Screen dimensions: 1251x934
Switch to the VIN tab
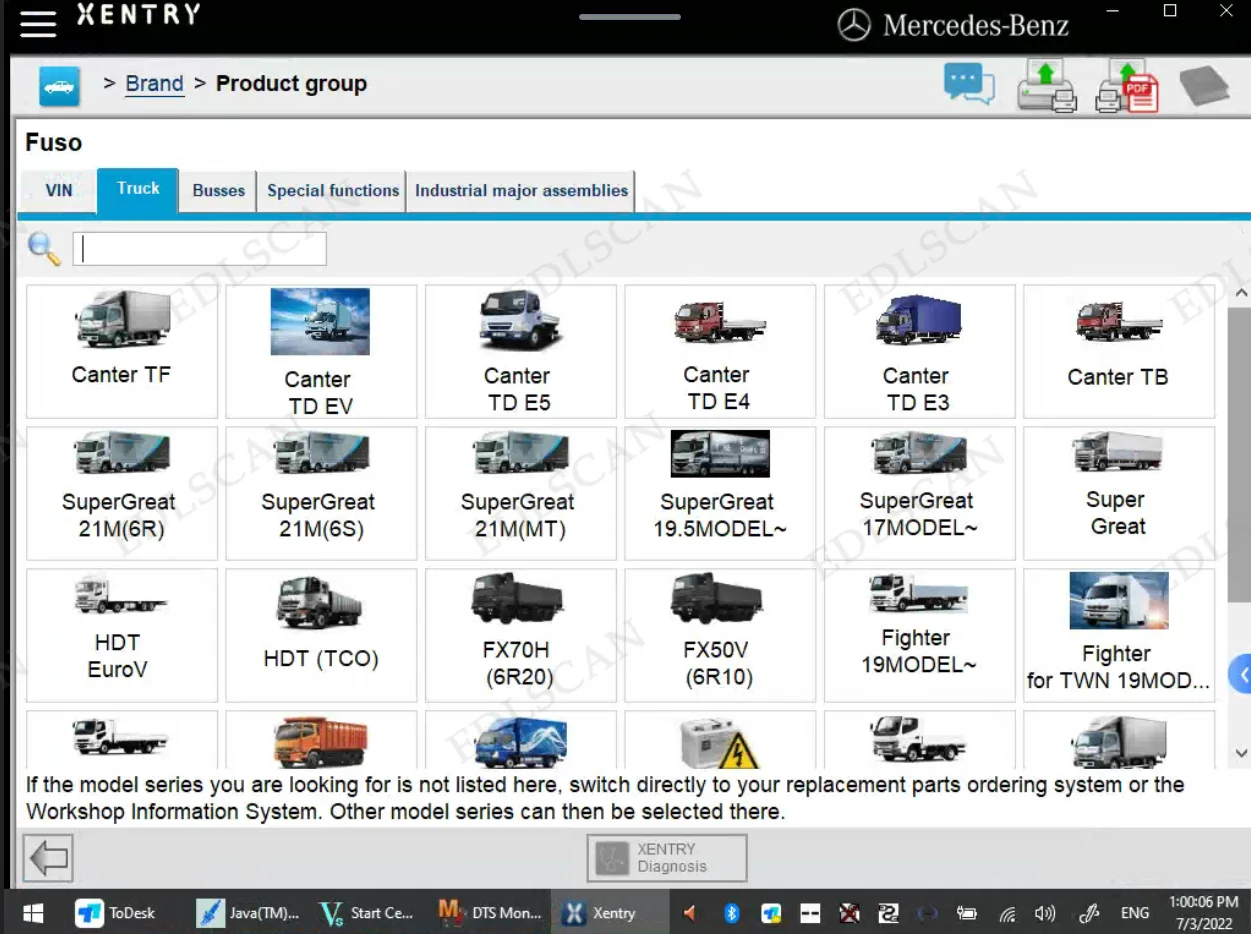59,190
